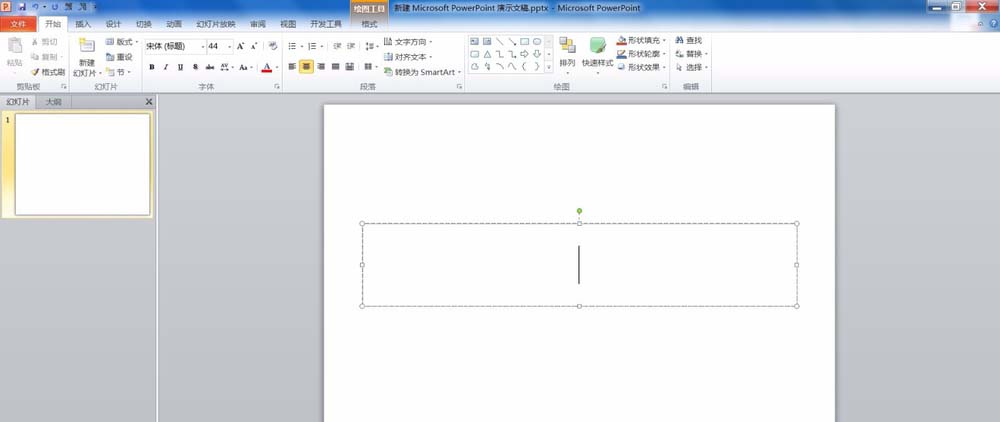1000x422 pixels.
Task: Click the Clear Formatting icon
Action: pyautogui.click(x=272, y=47)
